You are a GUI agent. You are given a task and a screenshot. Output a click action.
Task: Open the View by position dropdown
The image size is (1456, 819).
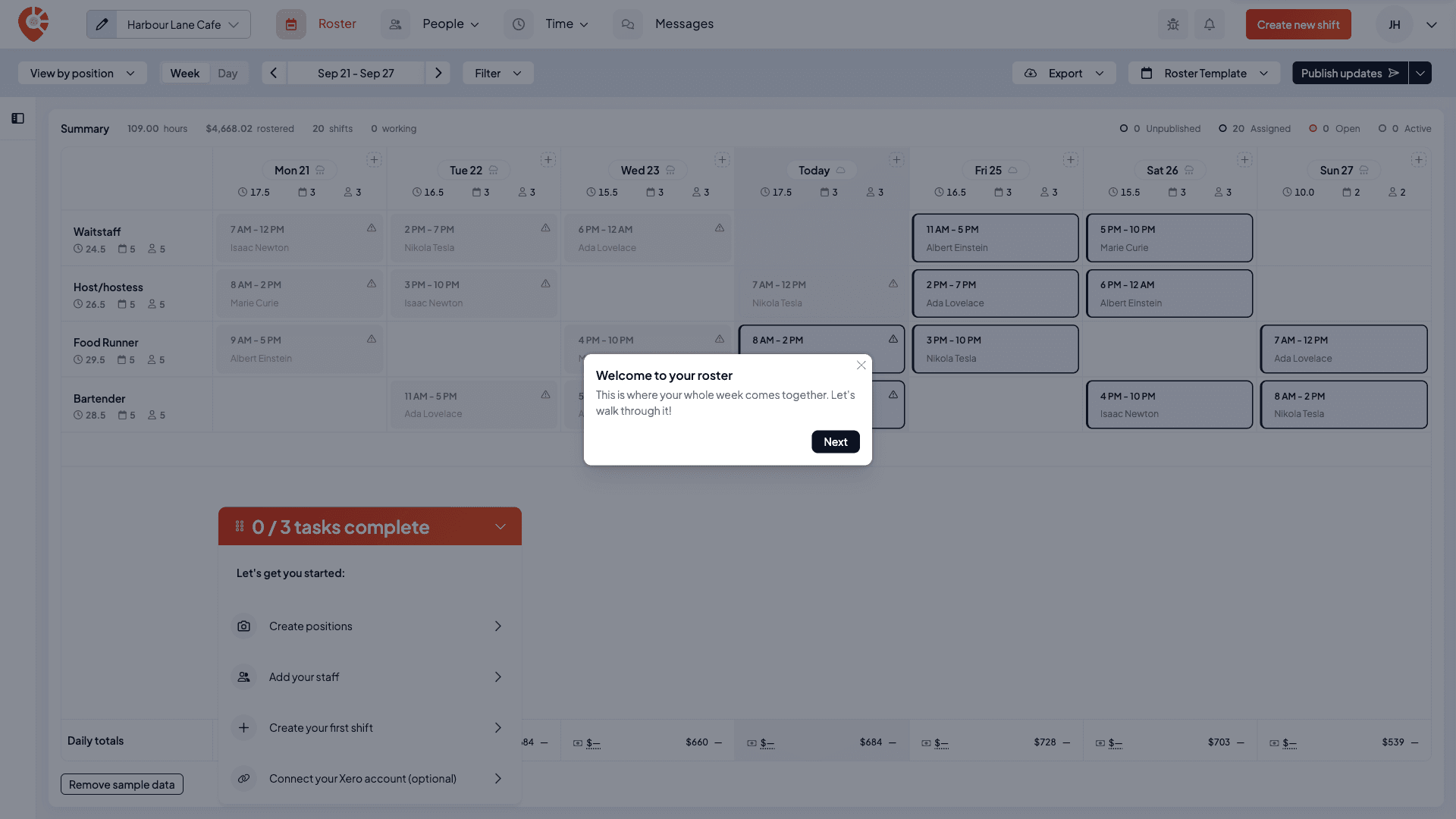[82, 73]
